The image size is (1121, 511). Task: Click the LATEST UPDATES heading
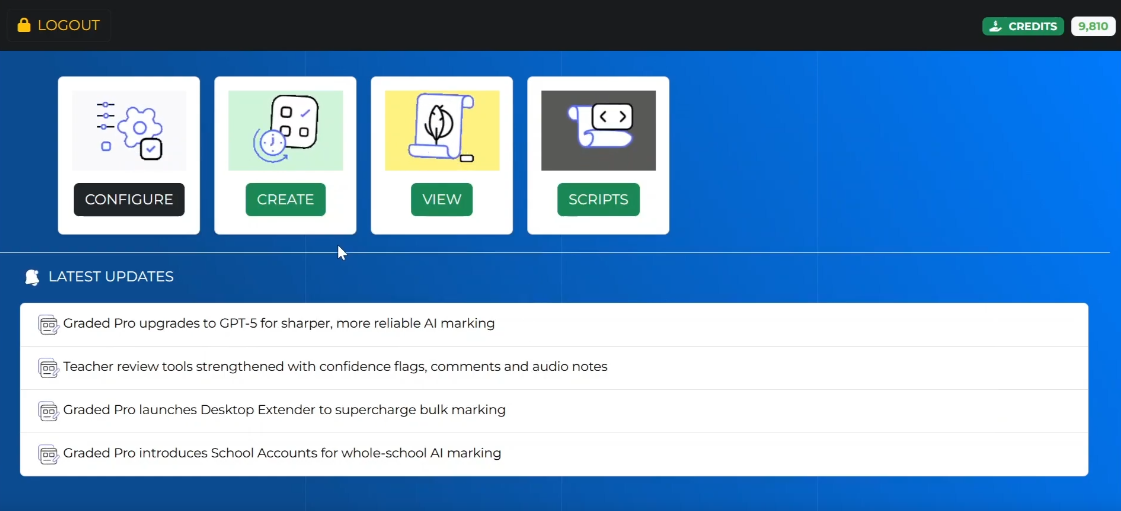coord(111,277)
